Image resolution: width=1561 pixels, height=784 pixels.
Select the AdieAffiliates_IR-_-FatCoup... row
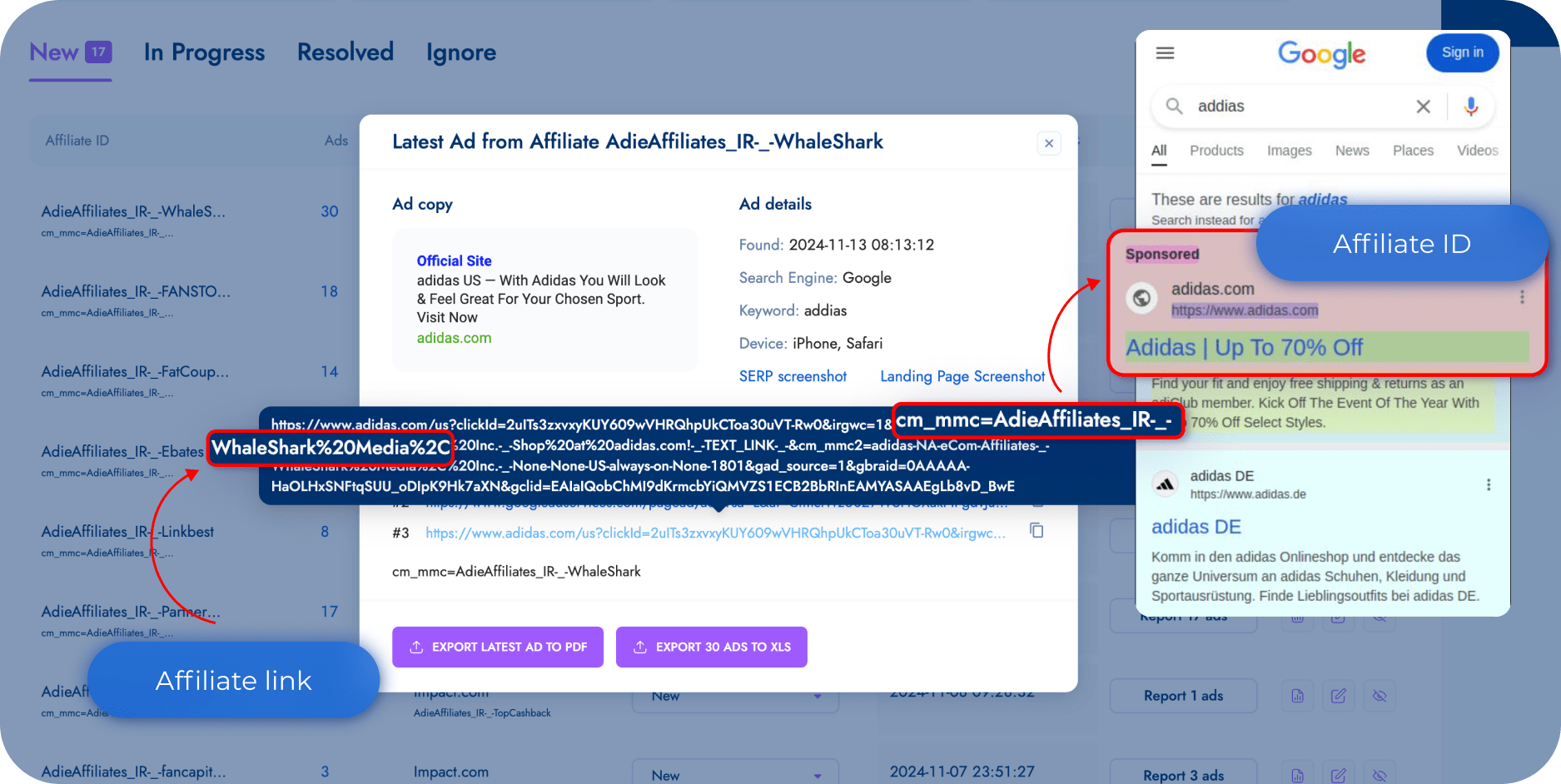[135, 371]
